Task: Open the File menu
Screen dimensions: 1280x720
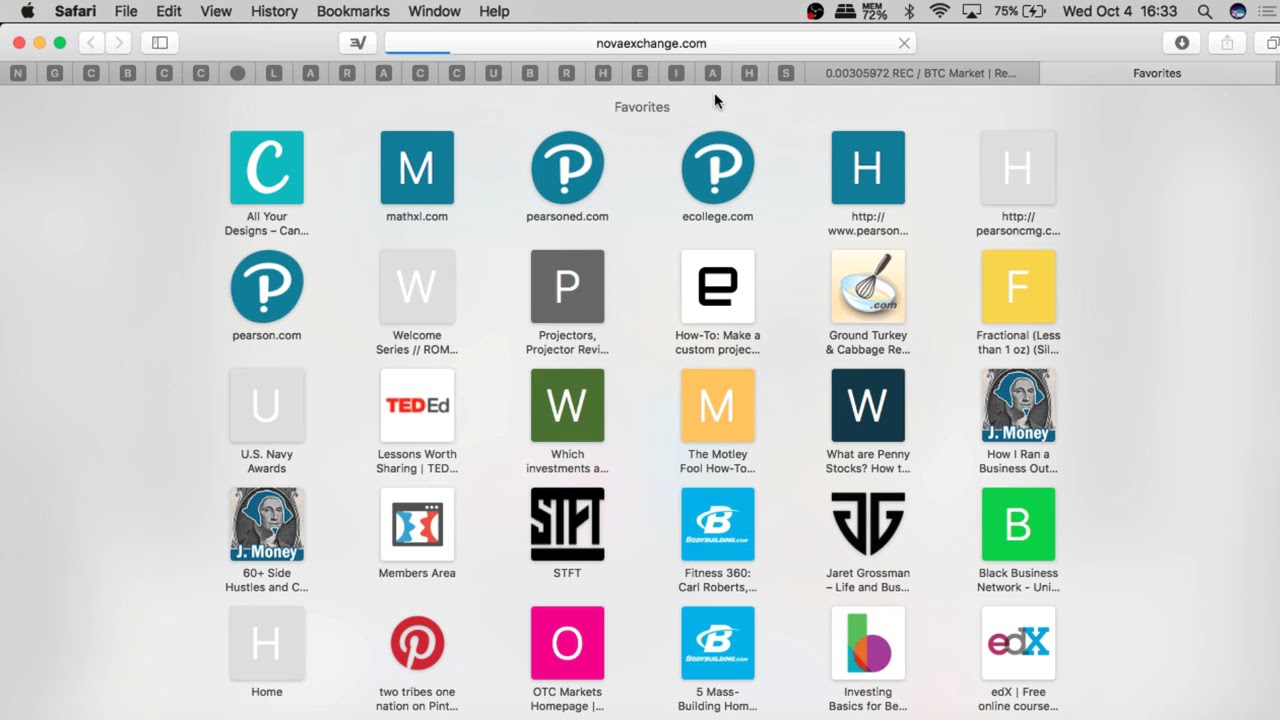Action: click(126, 11)
